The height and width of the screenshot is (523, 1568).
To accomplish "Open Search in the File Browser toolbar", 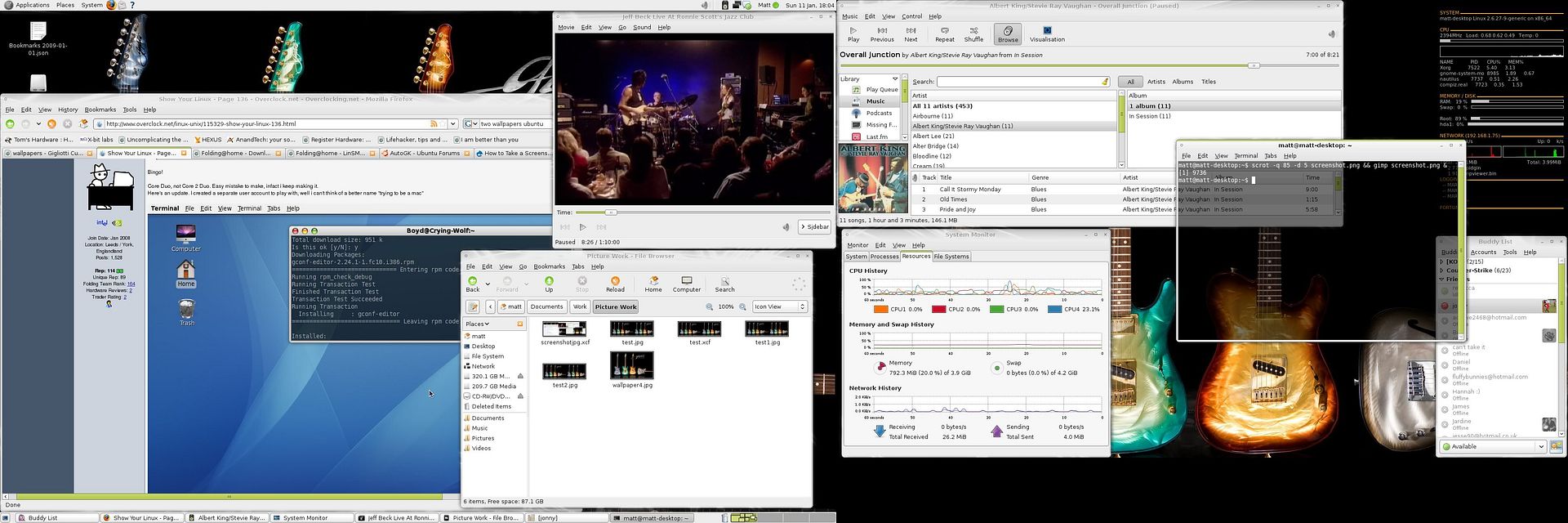I will [x=724, y=284].
